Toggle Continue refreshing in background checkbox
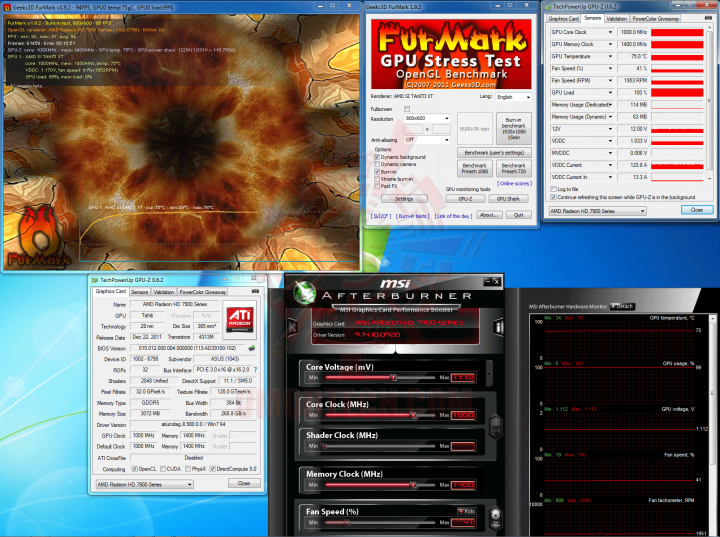This screenshot has width=720, height=537. (553, 197)
